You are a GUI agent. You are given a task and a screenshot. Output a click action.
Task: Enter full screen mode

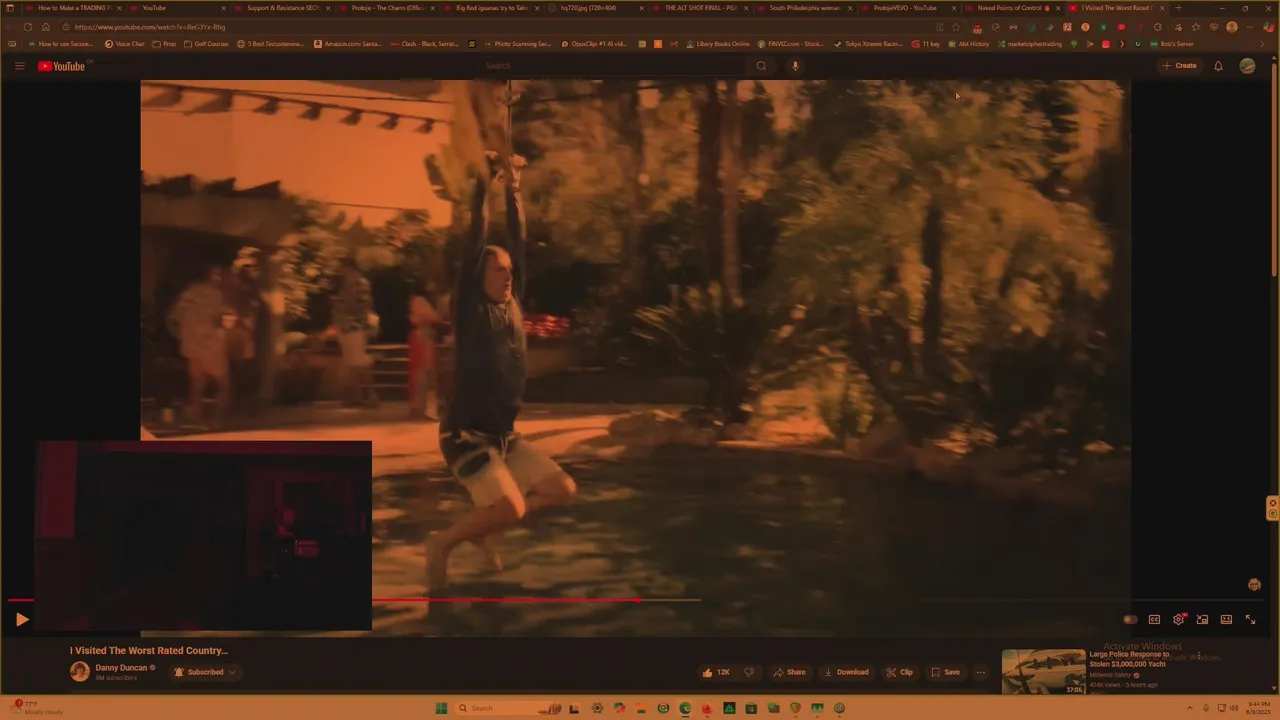pos(1250,620)
